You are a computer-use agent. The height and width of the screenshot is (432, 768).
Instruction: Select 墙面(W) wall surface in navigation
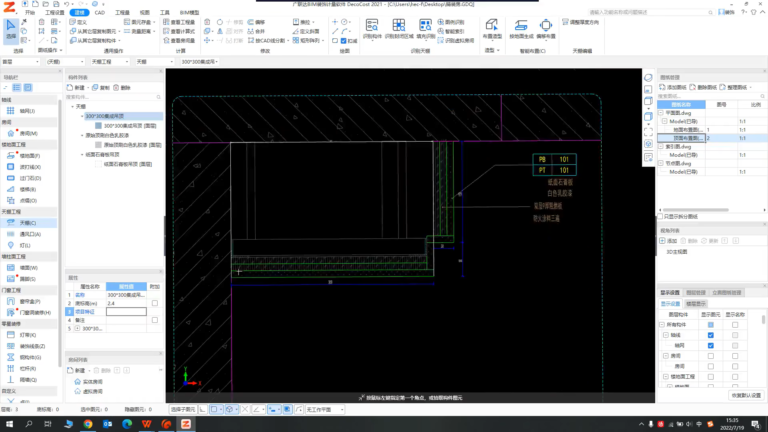click(x=28, y=268)
